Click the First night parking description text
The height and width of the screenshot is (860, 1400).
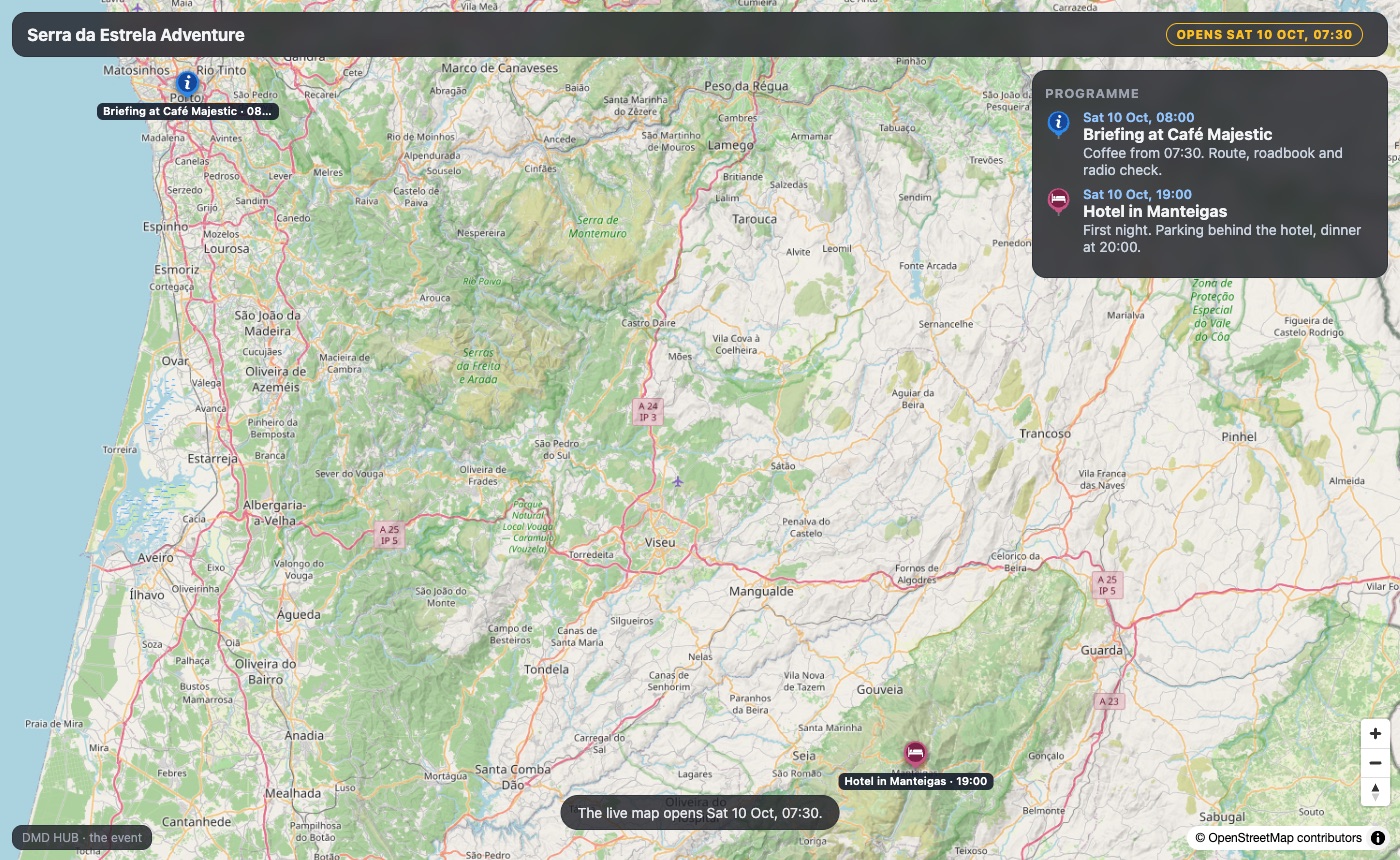1222,238
